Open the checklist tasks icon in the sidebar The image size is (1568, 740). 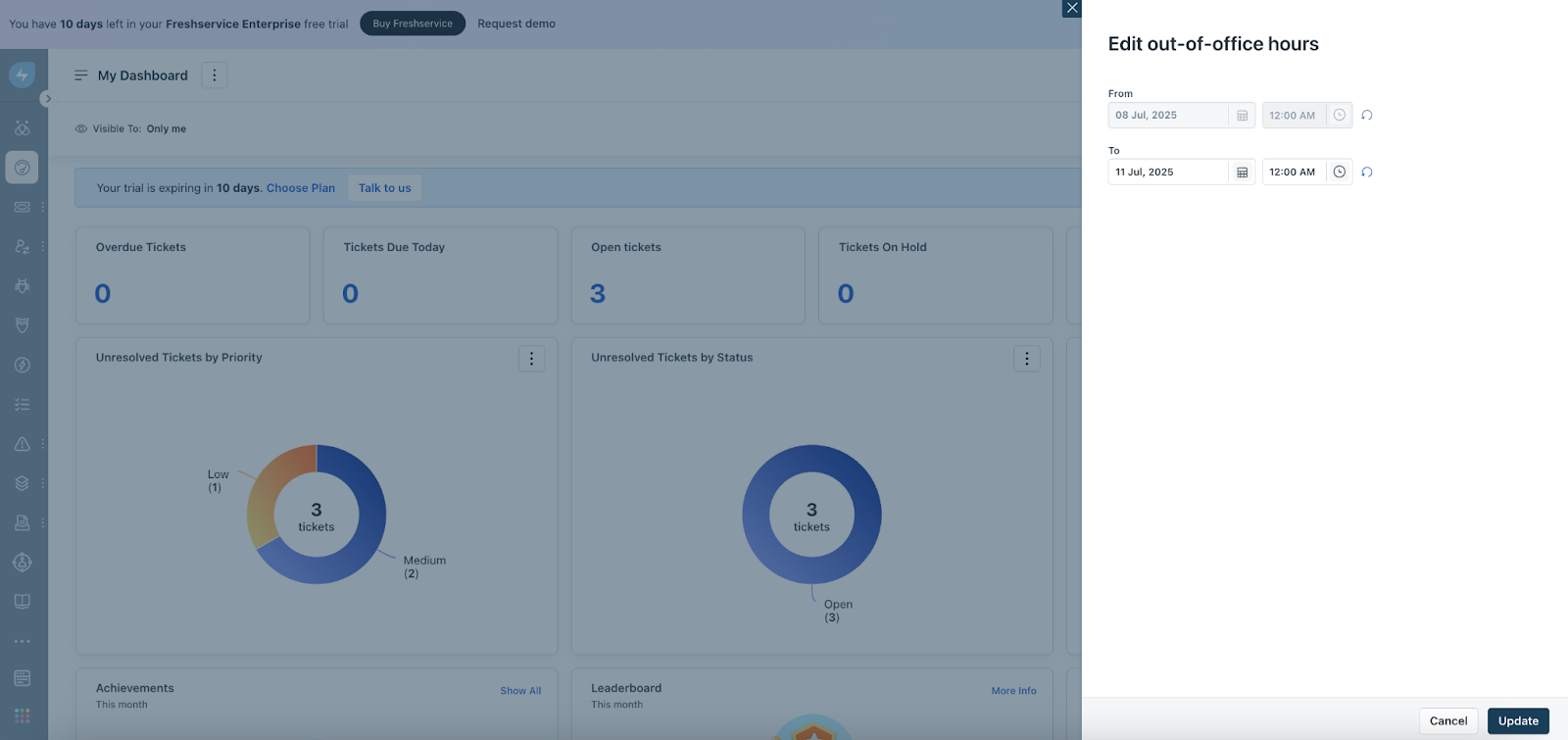[22, 404]
